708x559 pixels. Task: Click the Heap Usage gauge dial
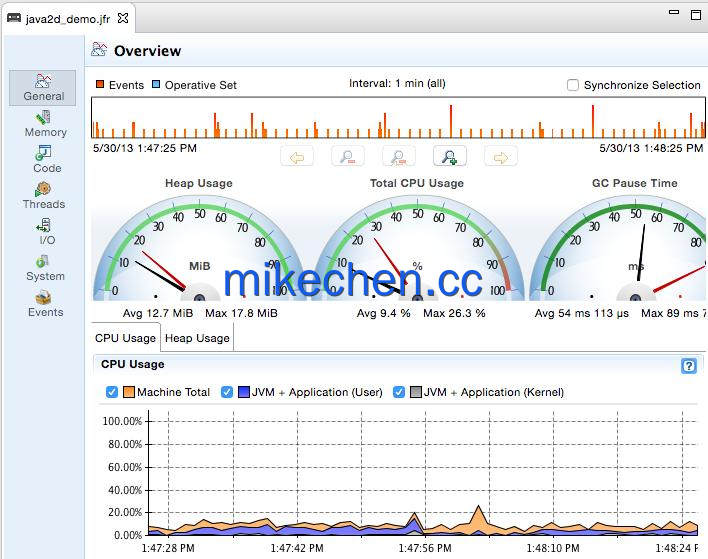199,248
